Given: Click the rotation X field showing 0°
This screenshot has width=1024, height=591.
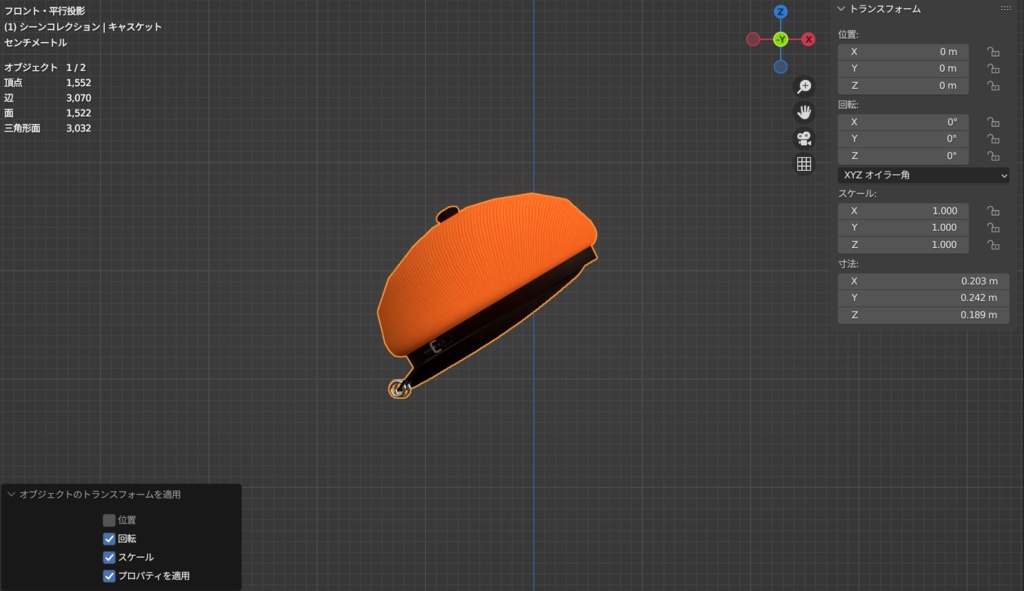Looking at the screenshot, I should pyautogui.click(x=903, y=122).
